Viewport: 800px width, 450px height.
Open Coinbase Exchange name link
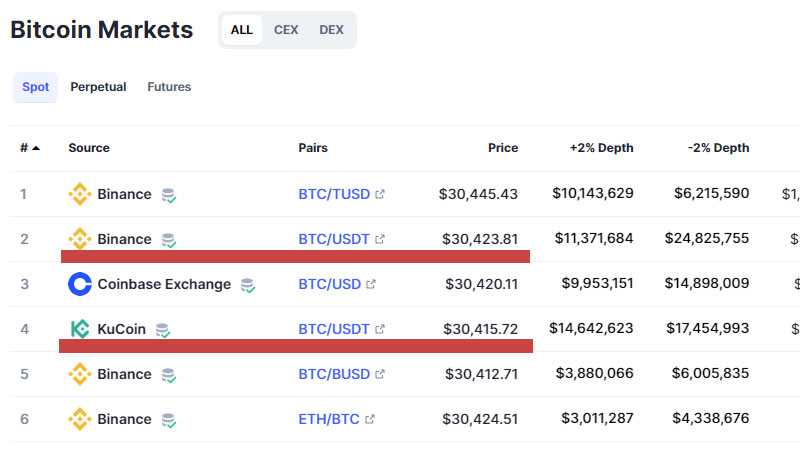[x=164, y=284]
